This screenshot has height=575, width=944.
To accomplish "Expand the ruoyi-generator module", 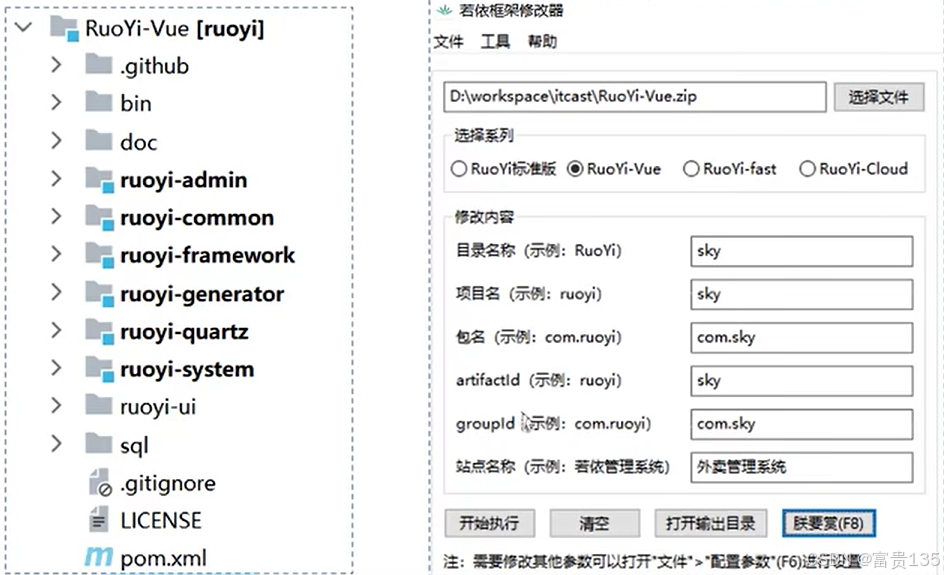I will point(56,293).
